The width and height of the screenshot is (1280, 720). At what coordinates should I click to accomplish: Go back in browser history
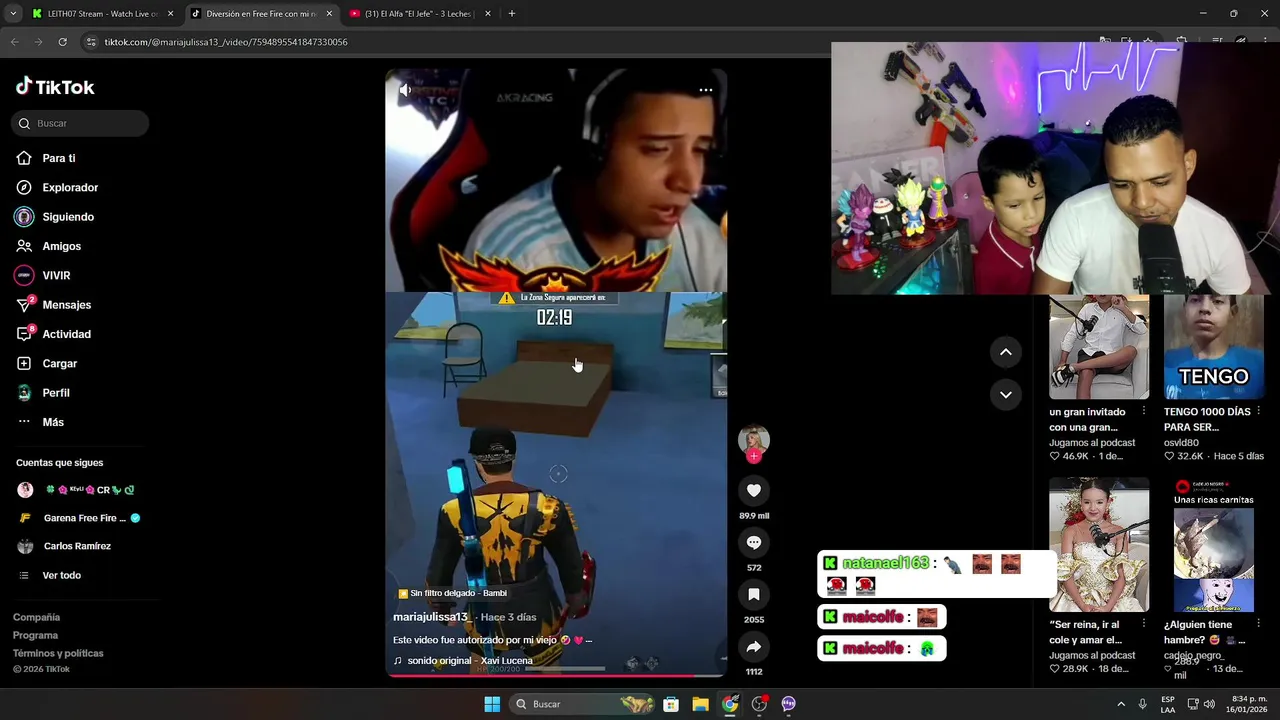14,42
